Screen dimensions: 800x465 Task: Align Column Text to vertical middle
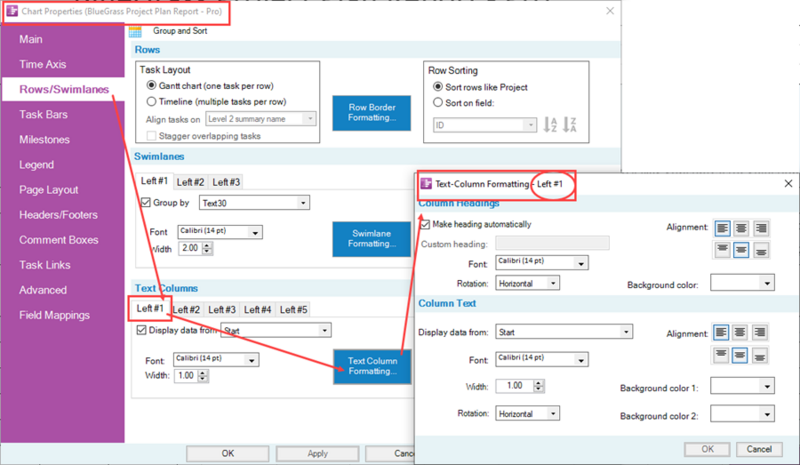coord(740,355)
